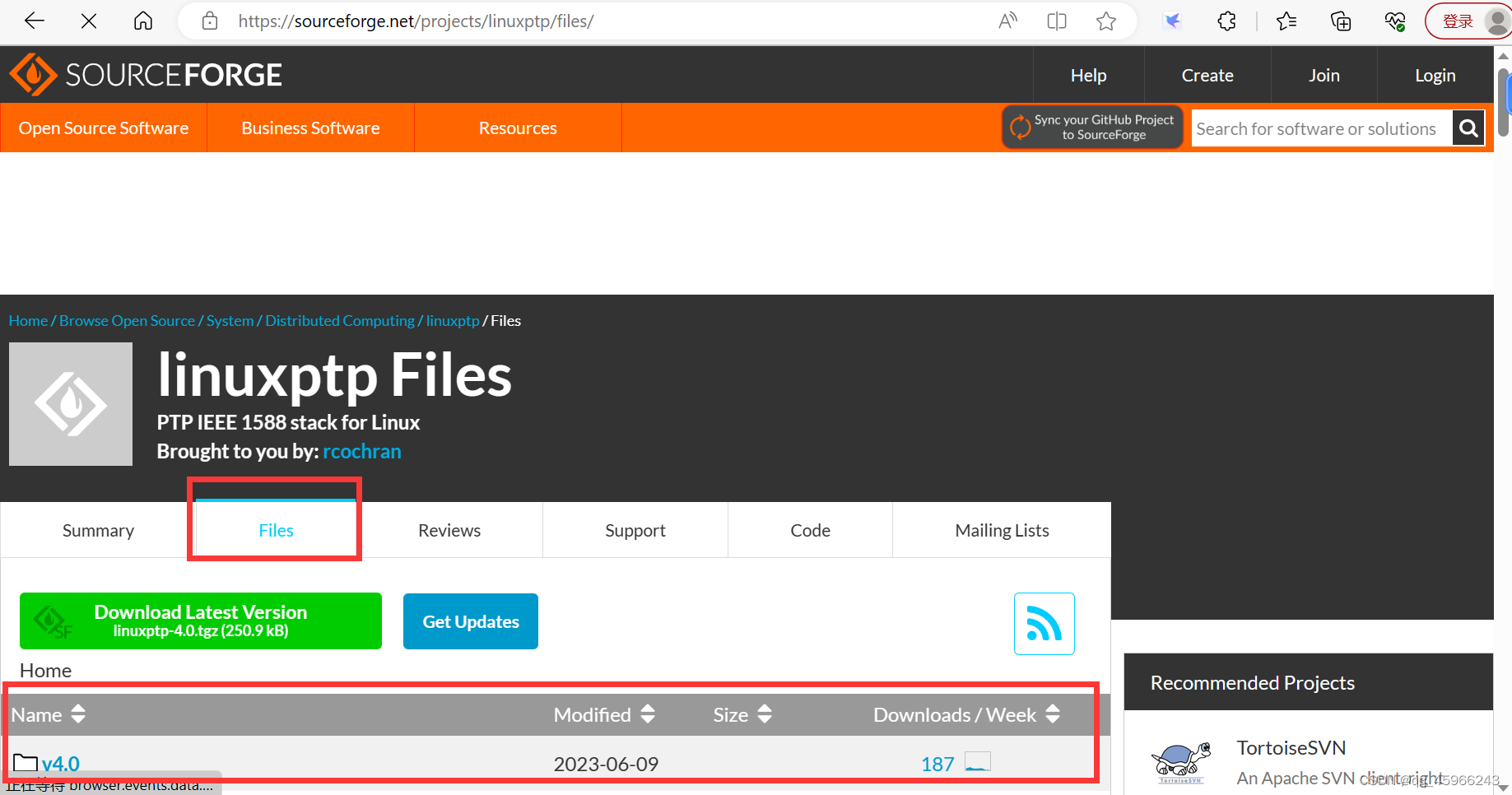Sort files by Name arrows
This screenshot has width=1512, height=795.
click(78, 714)
